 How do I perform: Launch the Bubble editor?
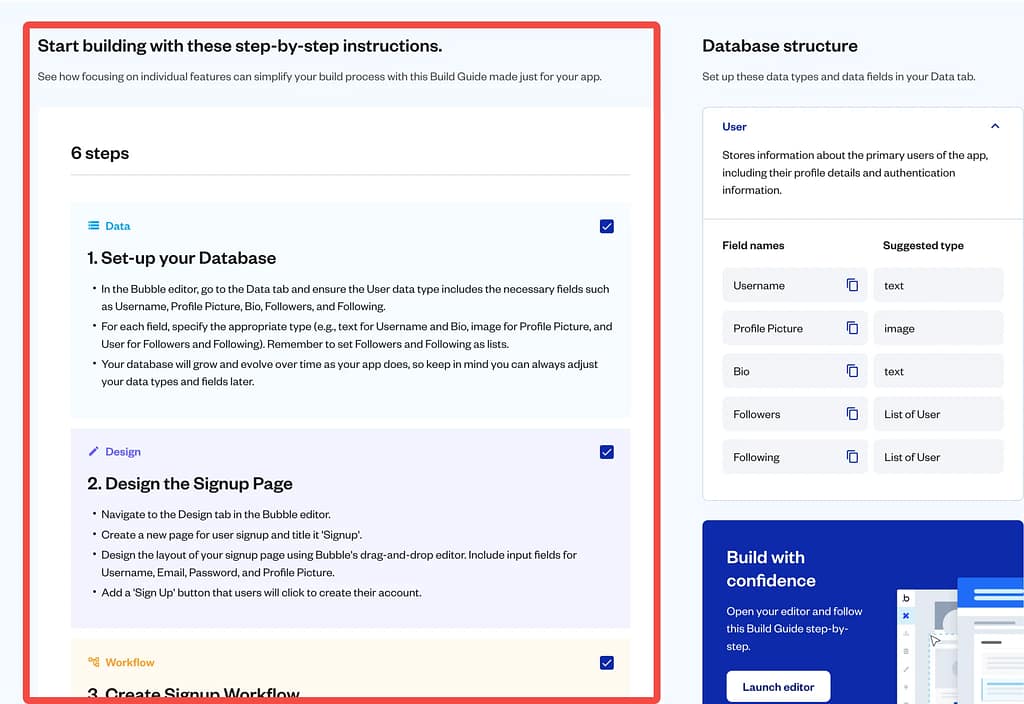pos(778,687)
